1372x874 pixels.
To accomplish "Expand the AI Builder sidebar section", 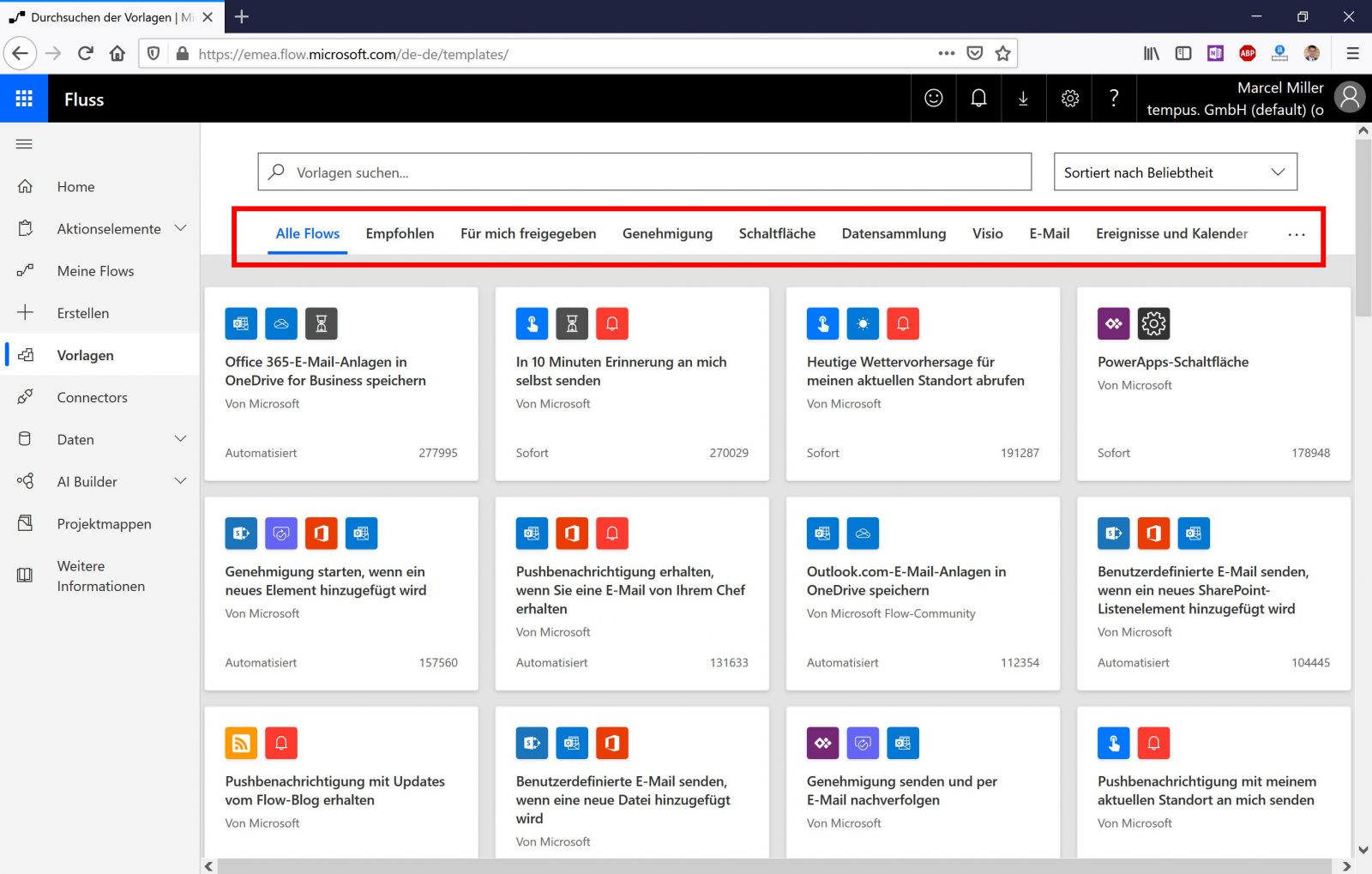I will point(180,481).
